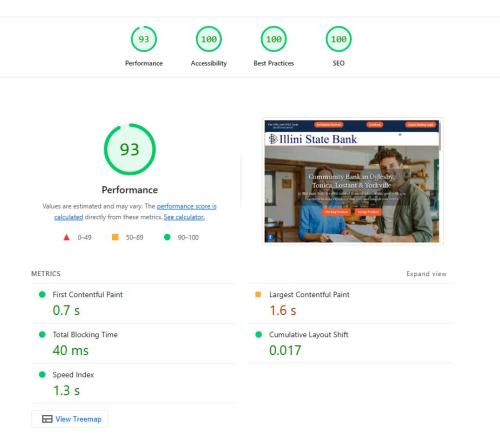Screen dimensions: 500x433
Task: Open the 'performance score is calculated' link
Action: point(135,211)
